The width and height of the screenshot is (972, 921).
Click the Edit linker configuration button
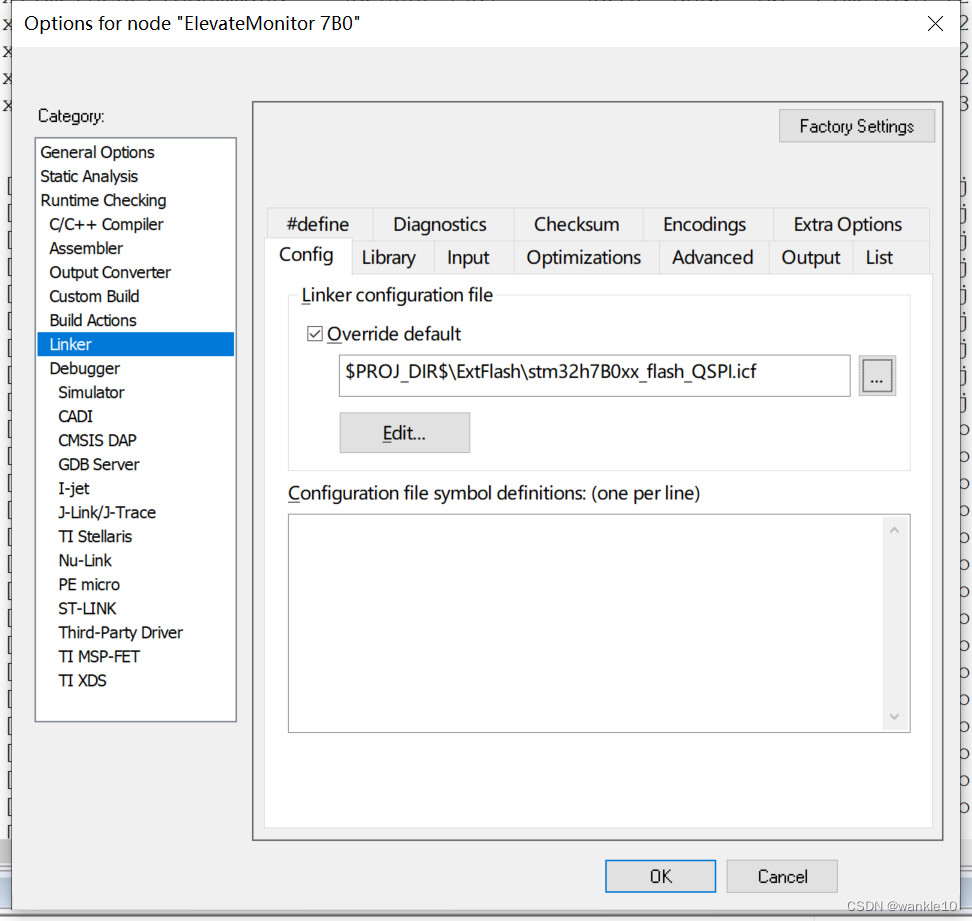click(x=404, y=432)
